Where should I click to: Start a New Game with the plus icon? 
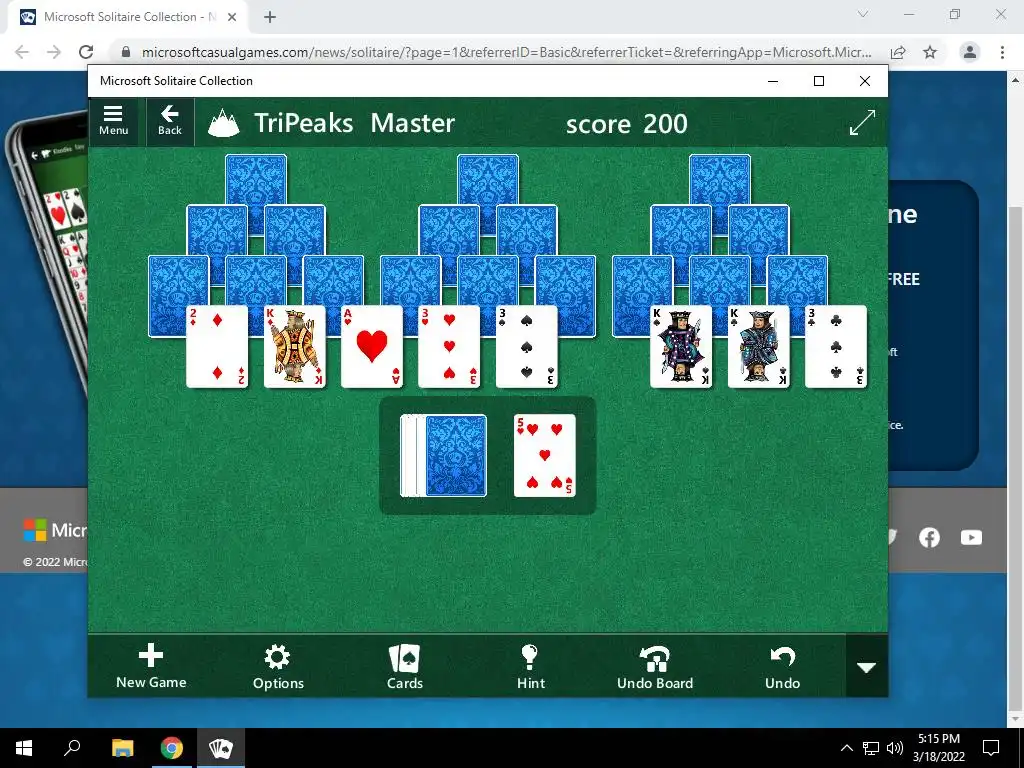tap(151, 666)
